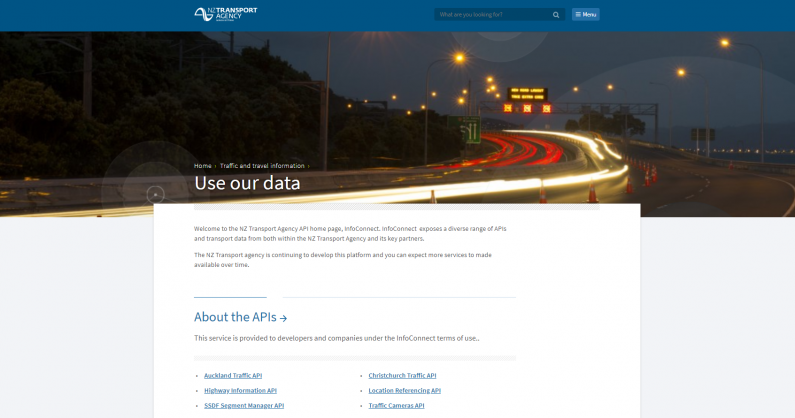Click the 'continuing to develop this platform' paragraph
This screenshot has height=418, width=795.
343,260
